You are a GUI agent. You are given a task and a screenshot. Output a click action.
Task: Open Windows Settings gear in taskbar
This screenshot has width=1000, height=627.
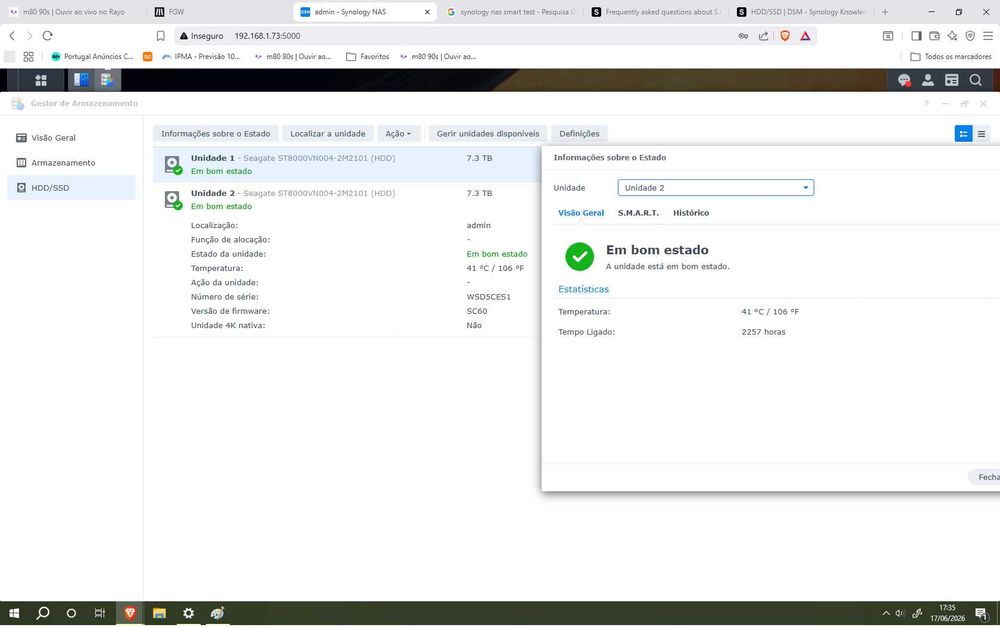point(188,613)
